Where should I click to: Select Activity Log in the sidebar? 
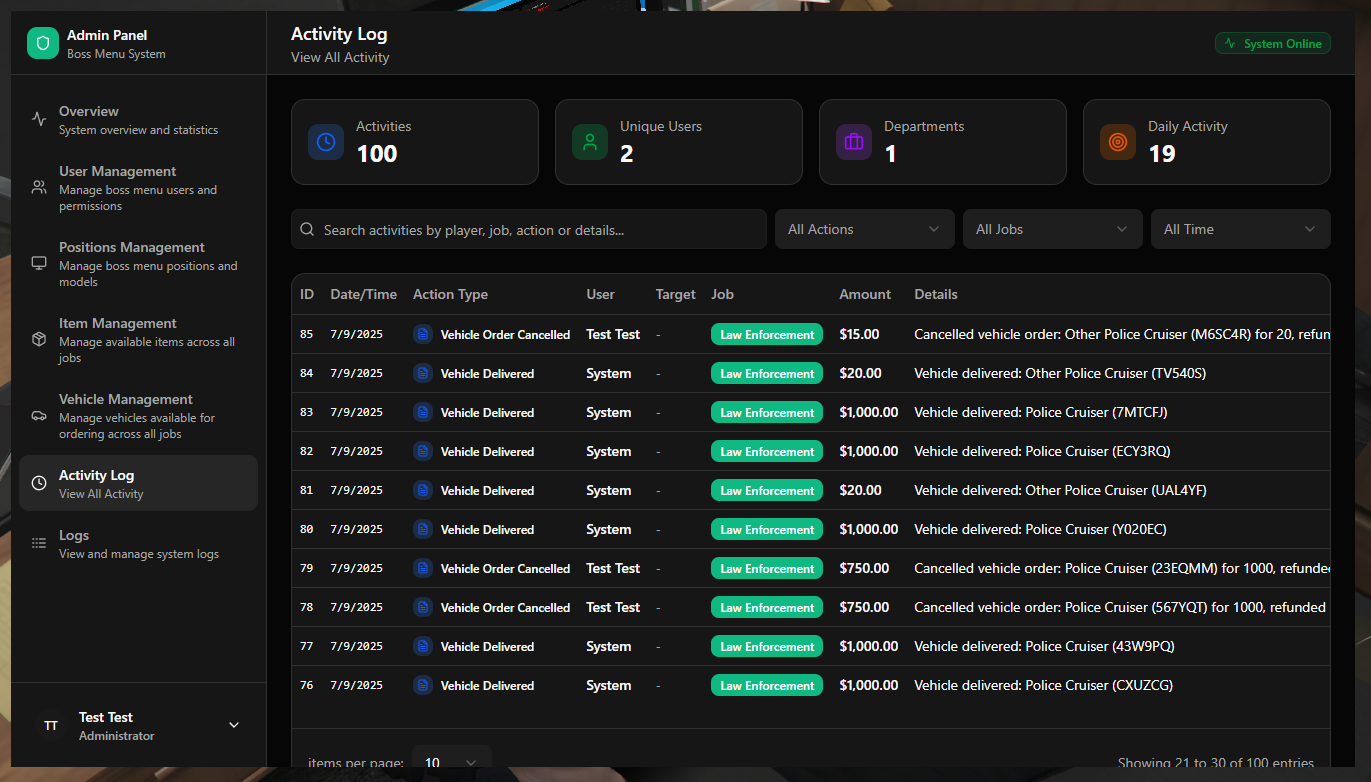137,482
